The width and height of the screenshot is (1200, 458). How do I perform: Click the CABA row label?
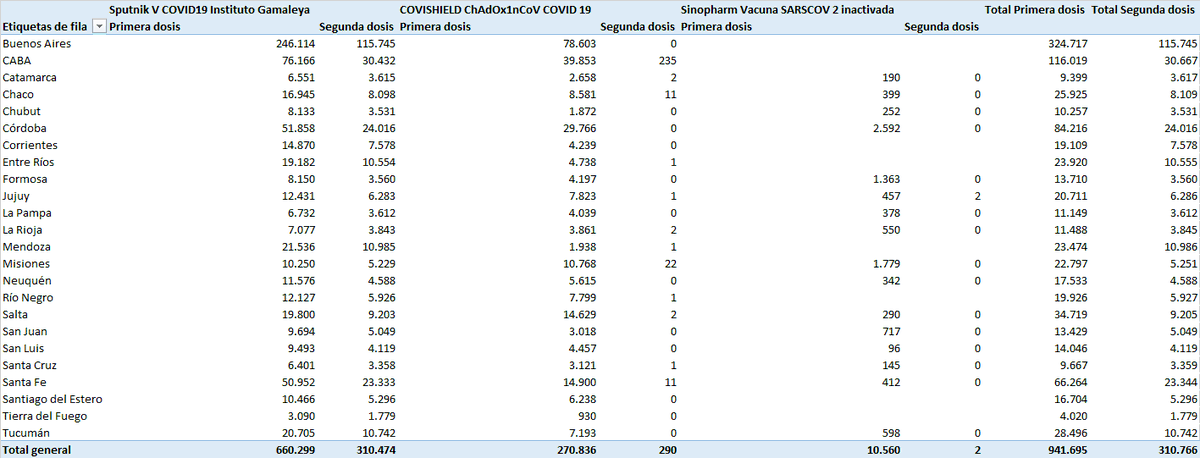(17, 61)
